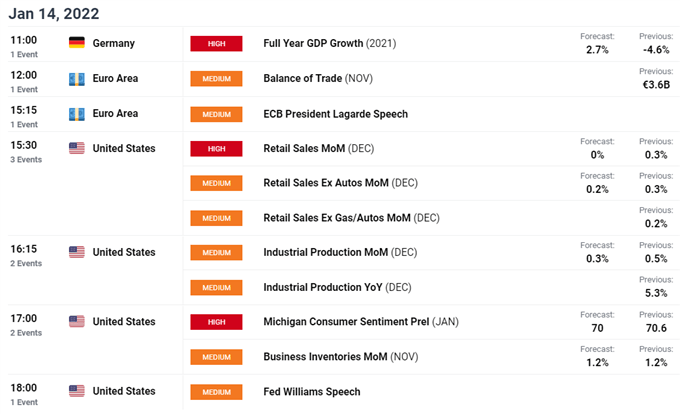Open Full Year GDP Growth event
The width and height of the screenshot is (680, 414).
pos(330,43)
